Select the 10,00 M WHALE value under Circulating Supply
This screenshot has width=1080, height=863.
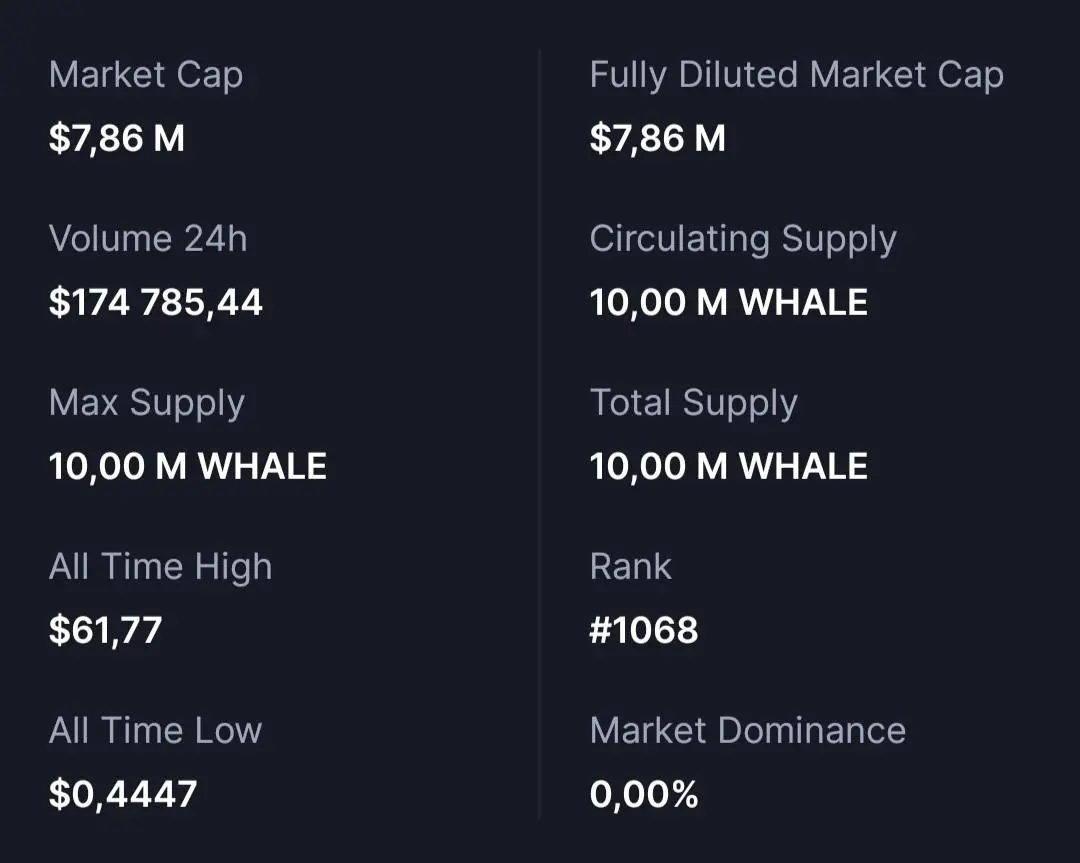click(x=728, y=302)
